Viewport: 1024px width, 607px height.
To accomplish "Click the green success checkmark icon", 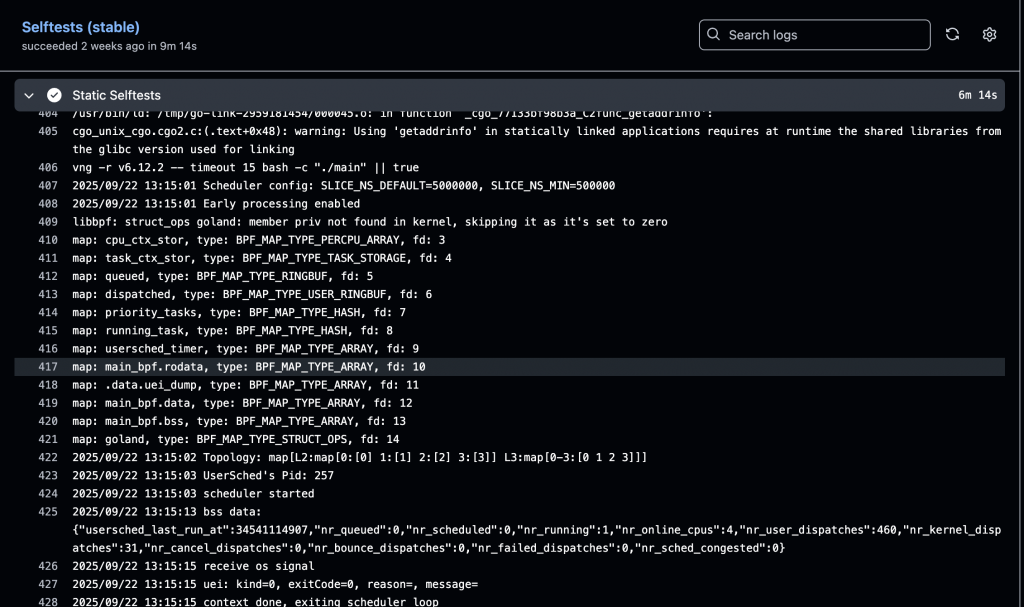I will (54, 95).
